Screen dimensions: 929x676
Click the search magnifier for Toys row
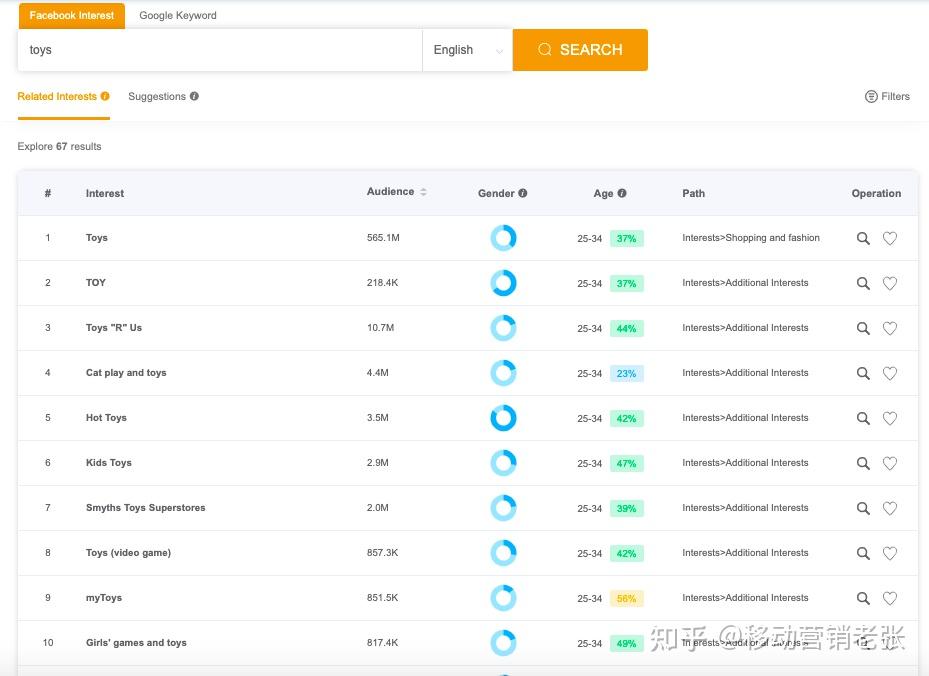point(863,239)
